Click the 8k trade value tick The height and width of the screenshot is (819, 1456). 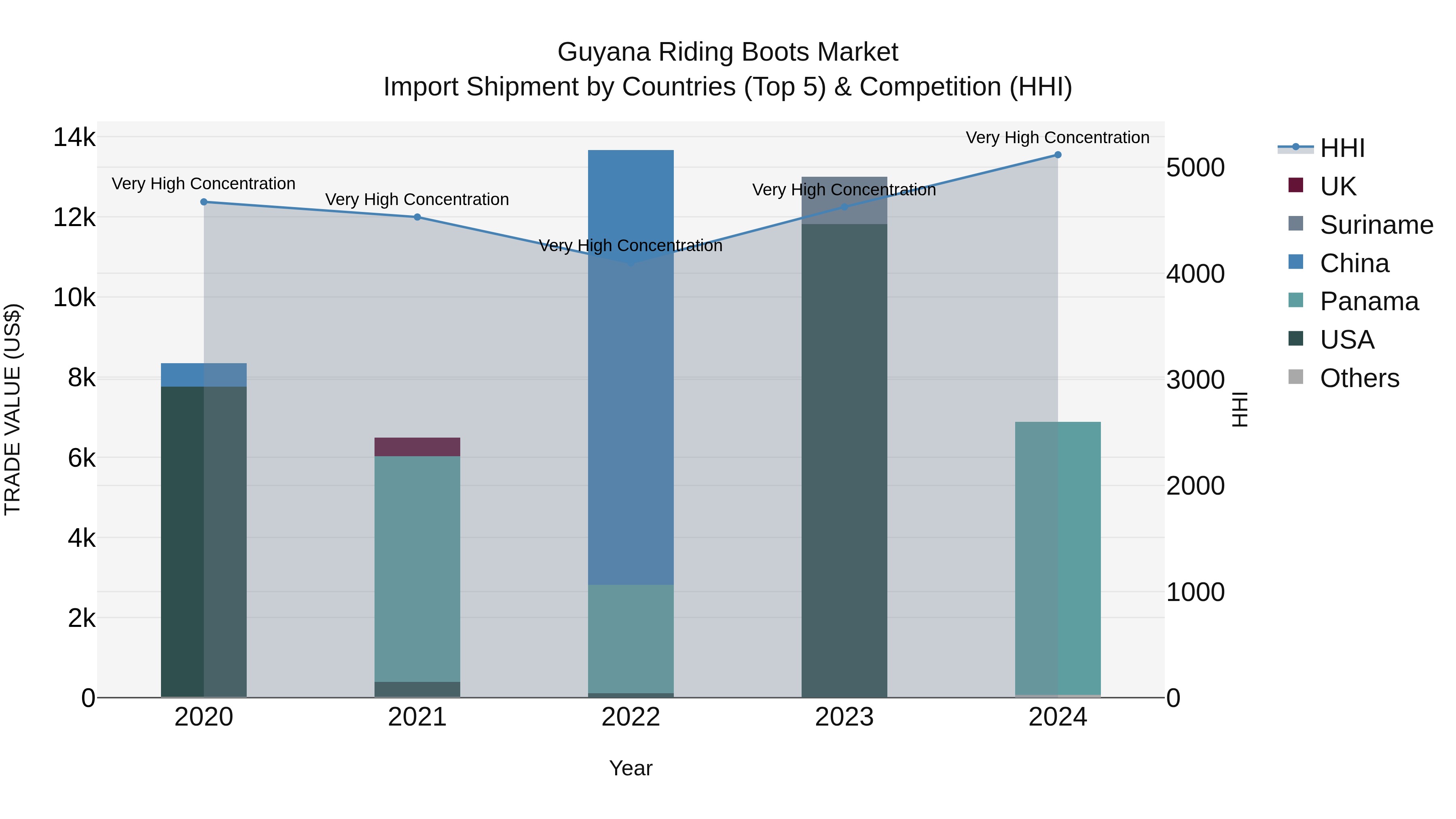[x=81, y=378]
